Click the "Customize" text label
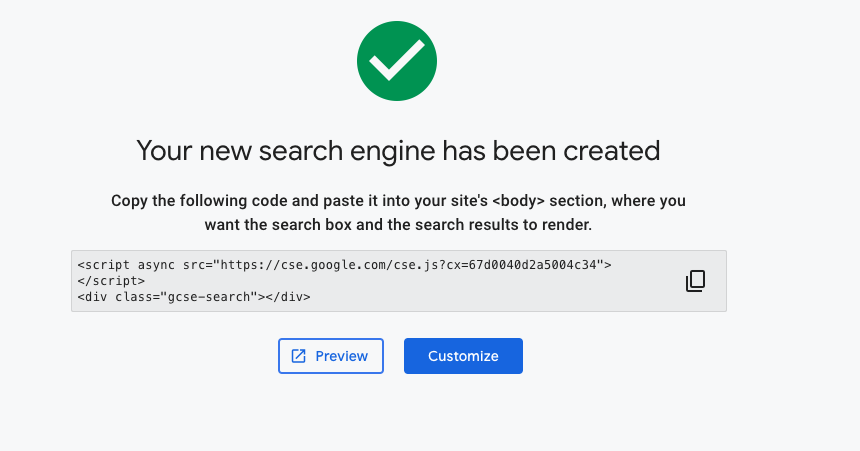860x451 pixels. click(x=463, y=356)
